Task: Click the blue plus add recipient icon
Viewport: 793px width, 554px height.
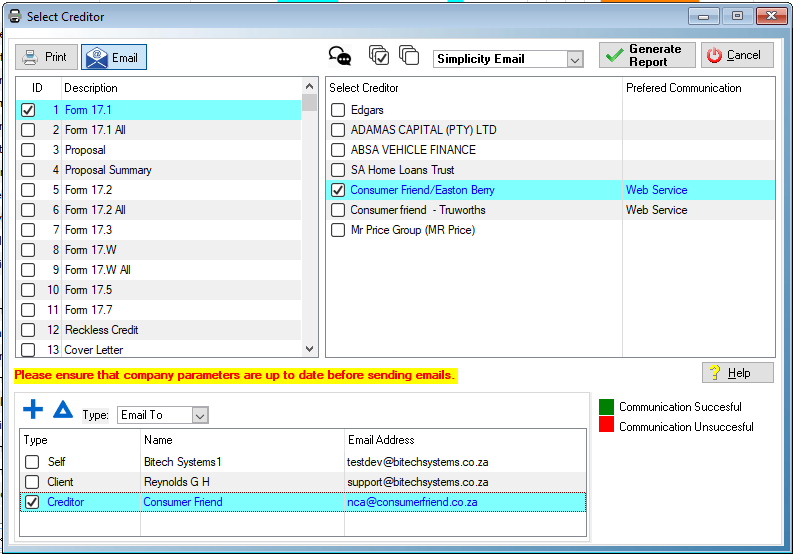Action: 33,409
